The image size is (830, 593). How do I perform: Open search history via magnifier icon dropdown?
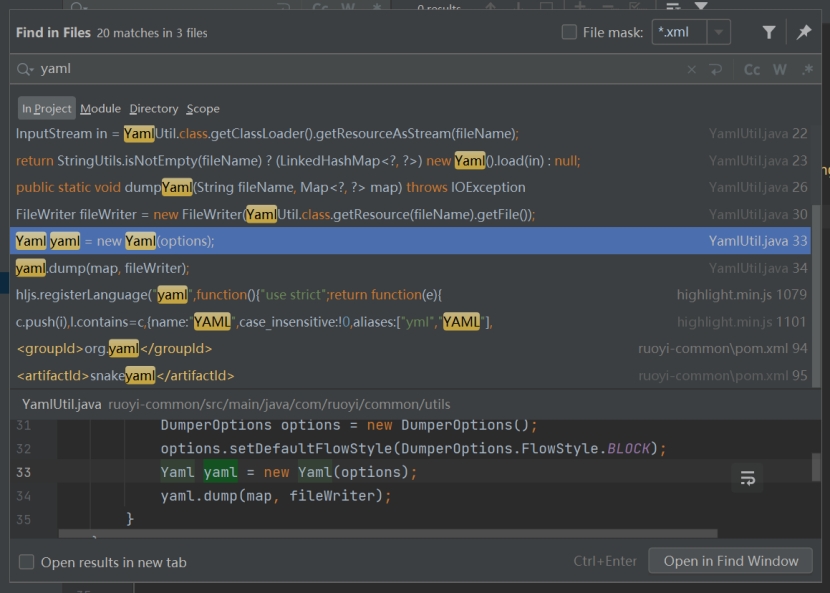[x=25, y=70]
